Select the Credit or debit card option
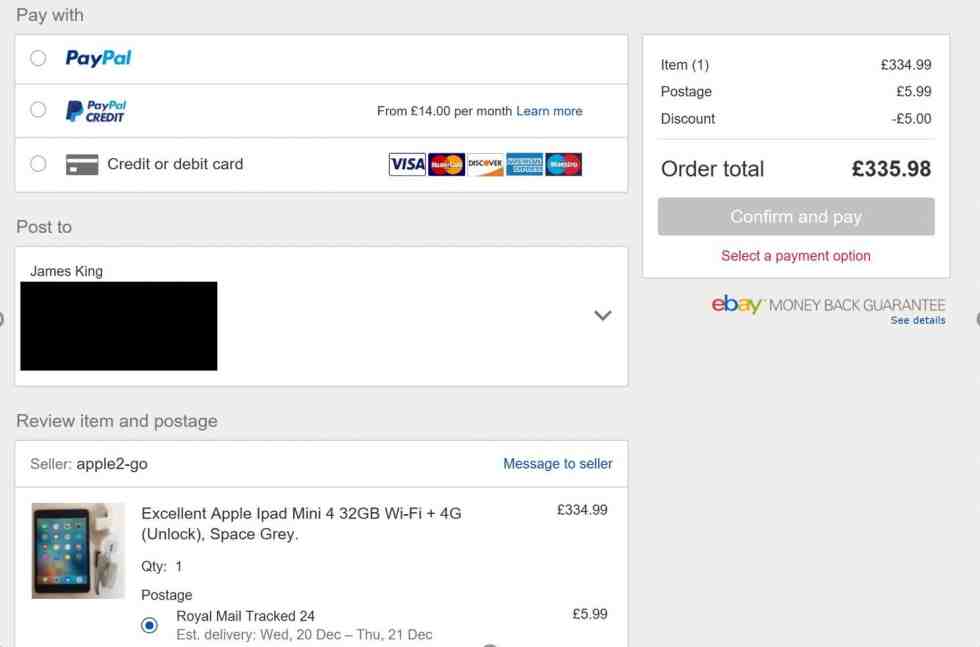 pos(37,163)
